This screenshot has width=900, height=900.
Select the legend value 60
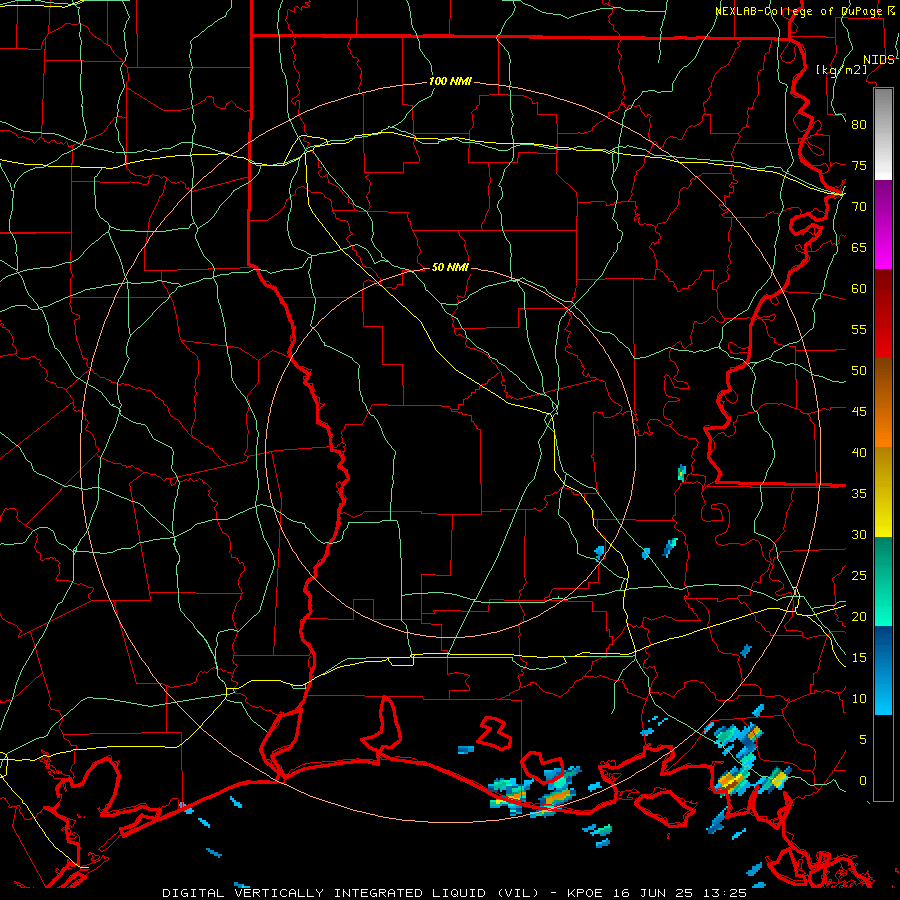tap(859, 289)
